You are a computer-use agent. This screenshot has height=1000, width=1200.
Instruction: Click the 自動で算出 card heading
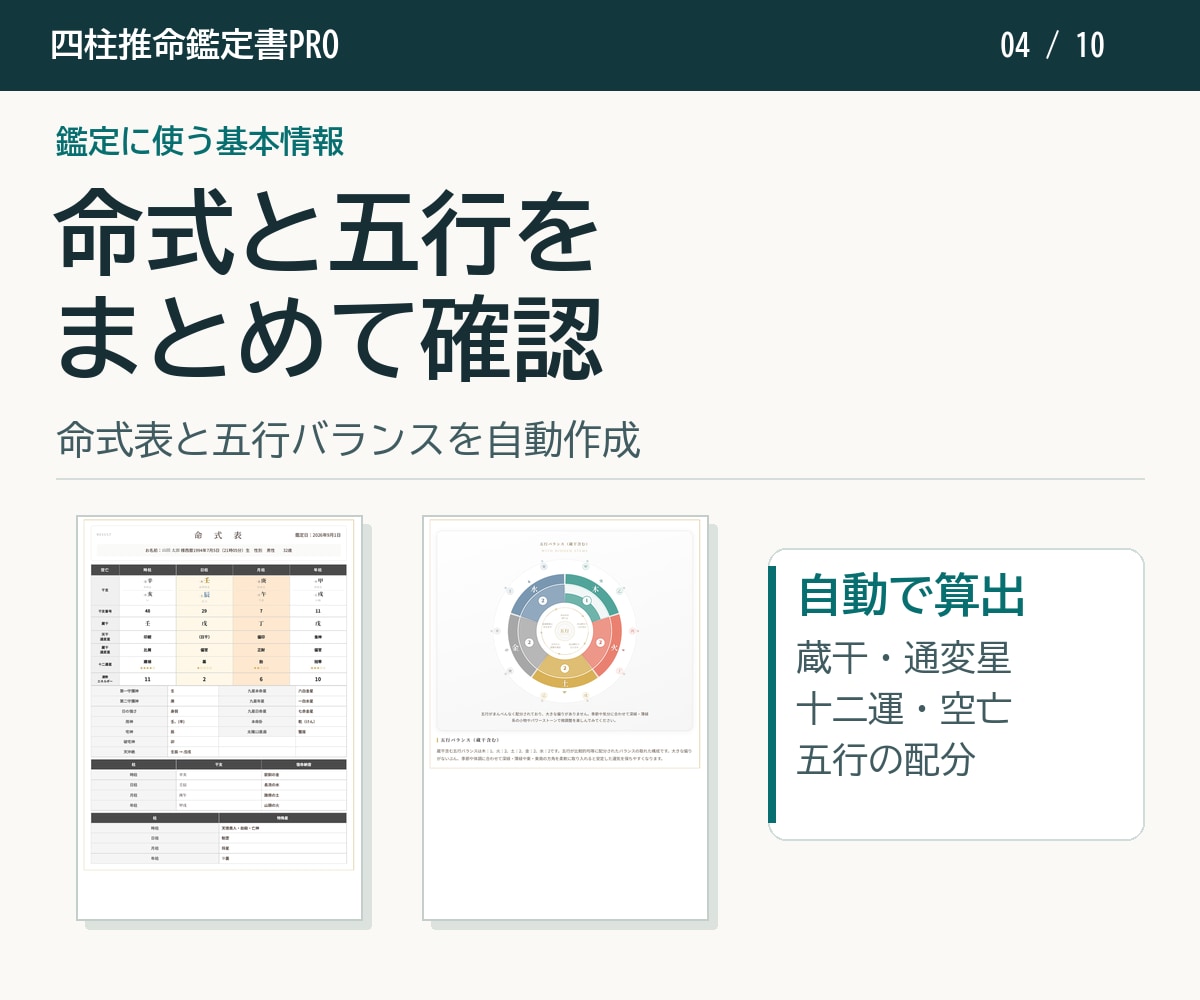click(x=911, y=596)
